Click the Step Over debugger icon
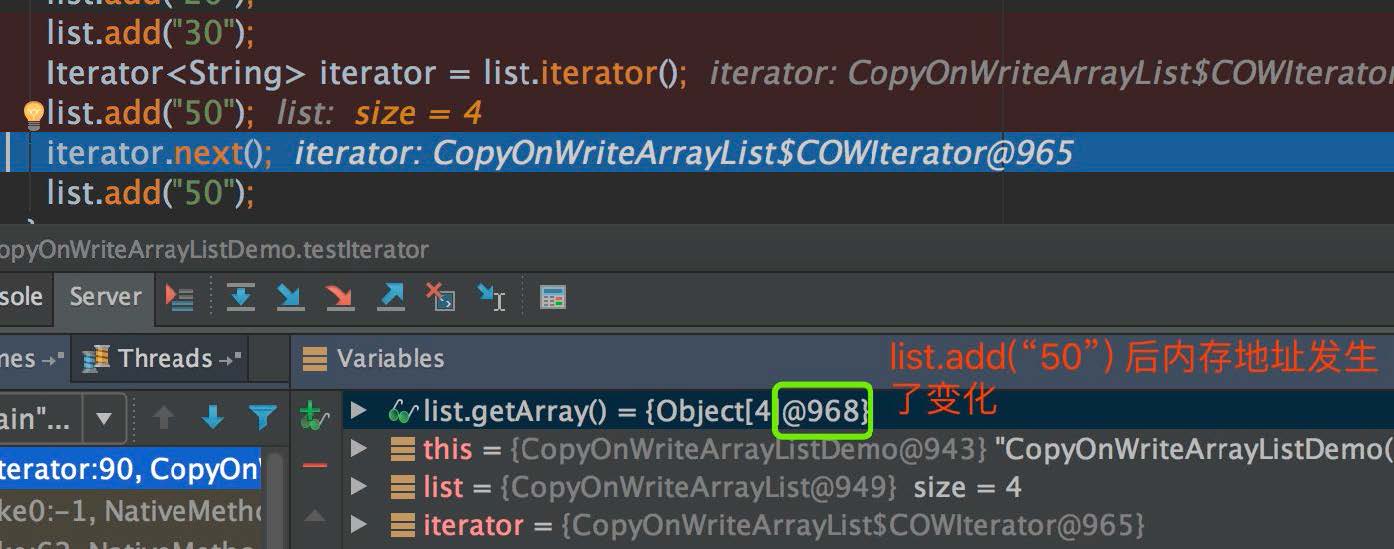Image resolution: width=1394 pixels, height=549 pixels. point(241,296)
